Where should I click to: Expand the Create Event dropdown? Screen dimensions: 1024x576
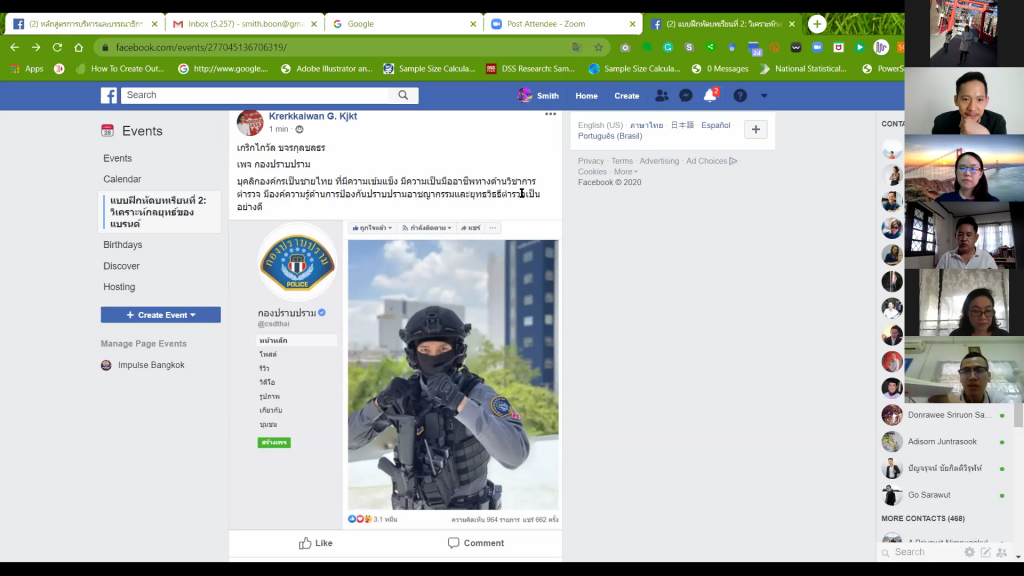tap(161, 315)
